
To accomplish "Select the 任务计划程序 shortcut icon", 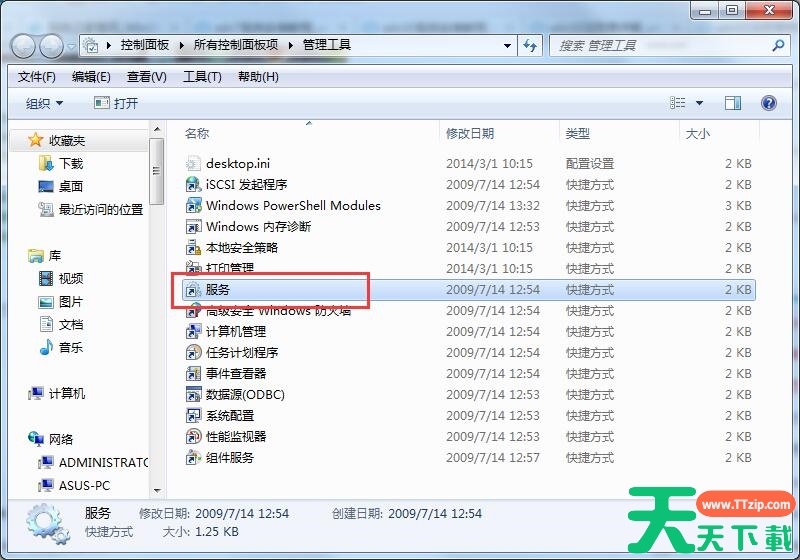I will pos(193,352).
